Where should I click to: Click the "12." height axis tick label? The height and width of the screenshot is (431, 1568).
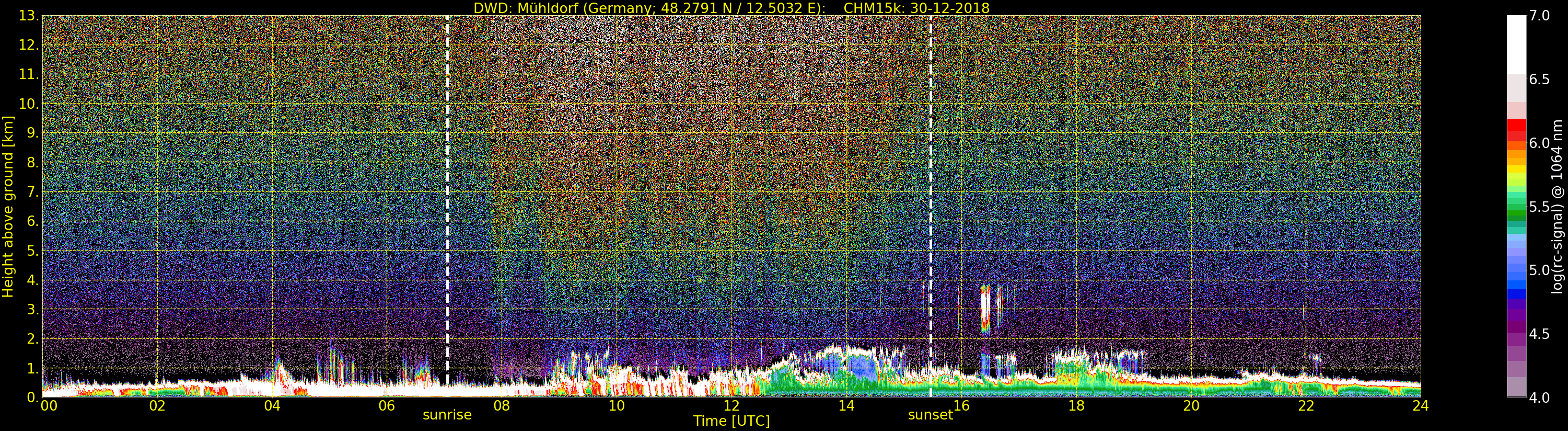29,45
